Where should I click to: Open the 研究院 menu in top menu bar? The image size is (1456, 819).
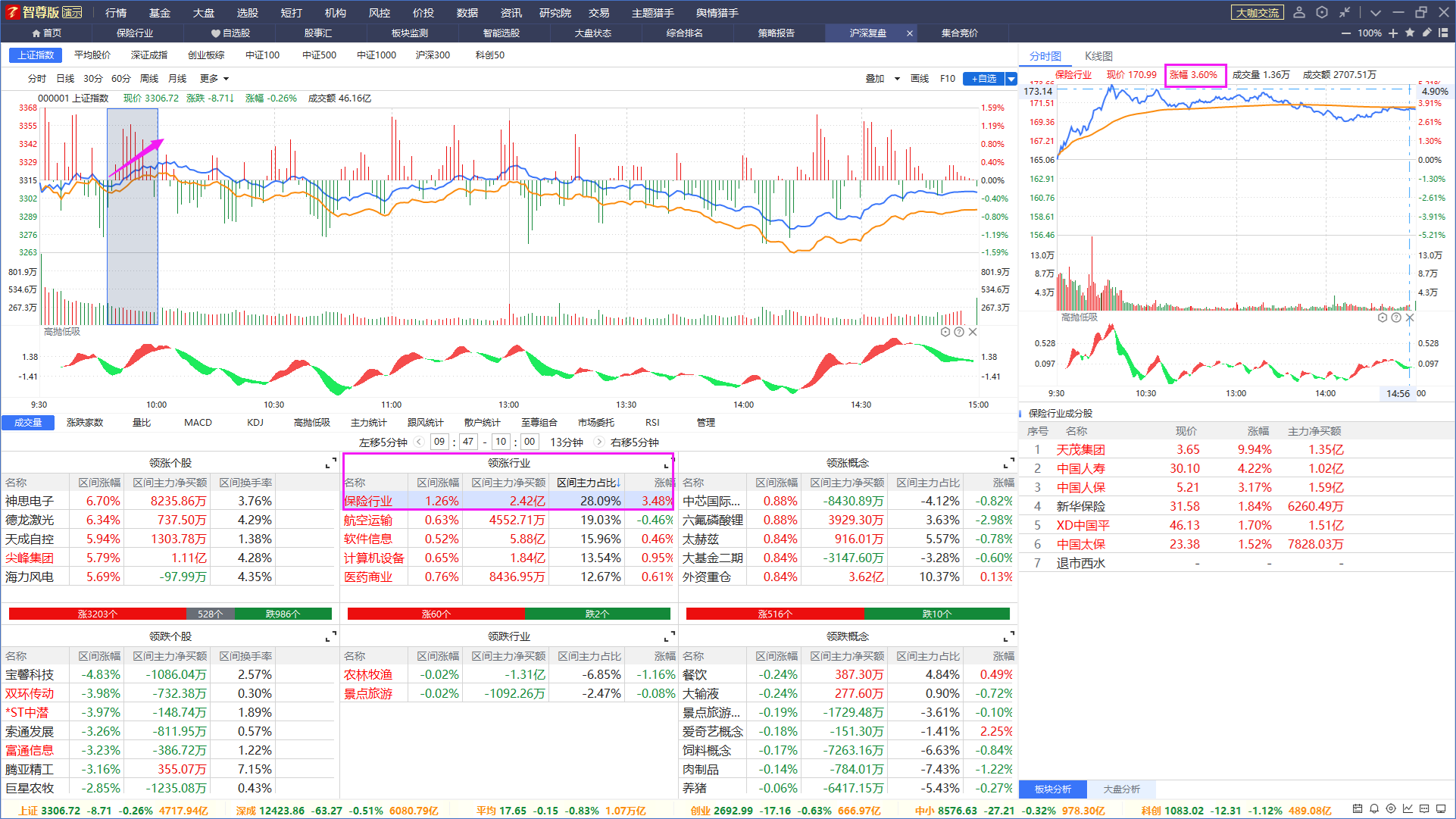(x=555, y=13)
